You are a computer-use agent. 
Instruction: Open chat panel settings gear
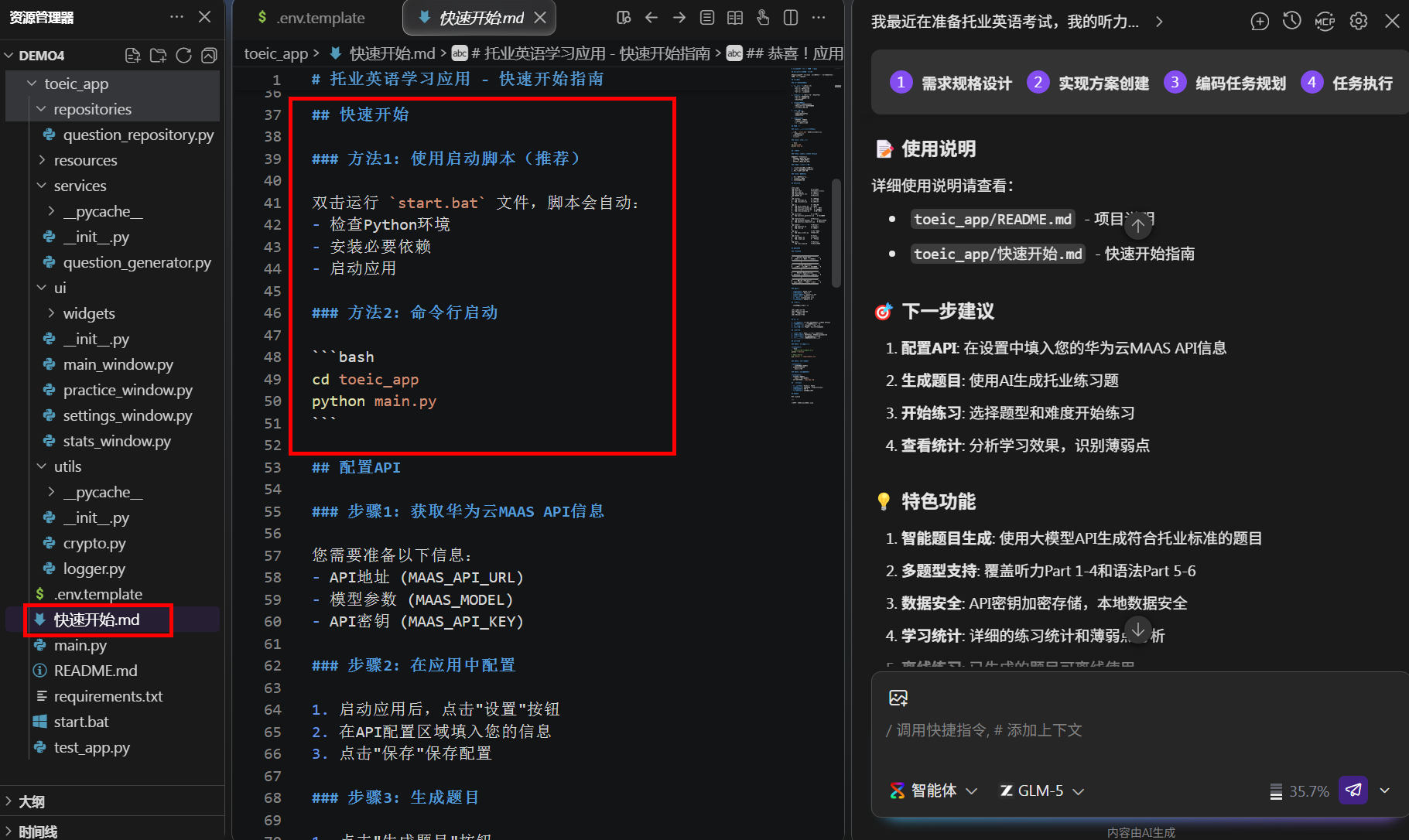1359,21
